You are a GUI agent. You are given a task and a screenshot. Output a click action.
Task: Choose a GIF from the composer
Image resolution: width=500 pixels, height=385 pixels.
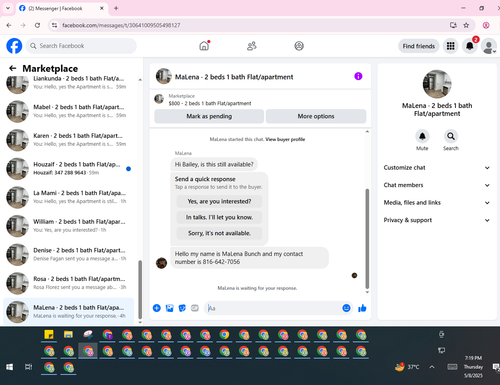coord(195,308)
